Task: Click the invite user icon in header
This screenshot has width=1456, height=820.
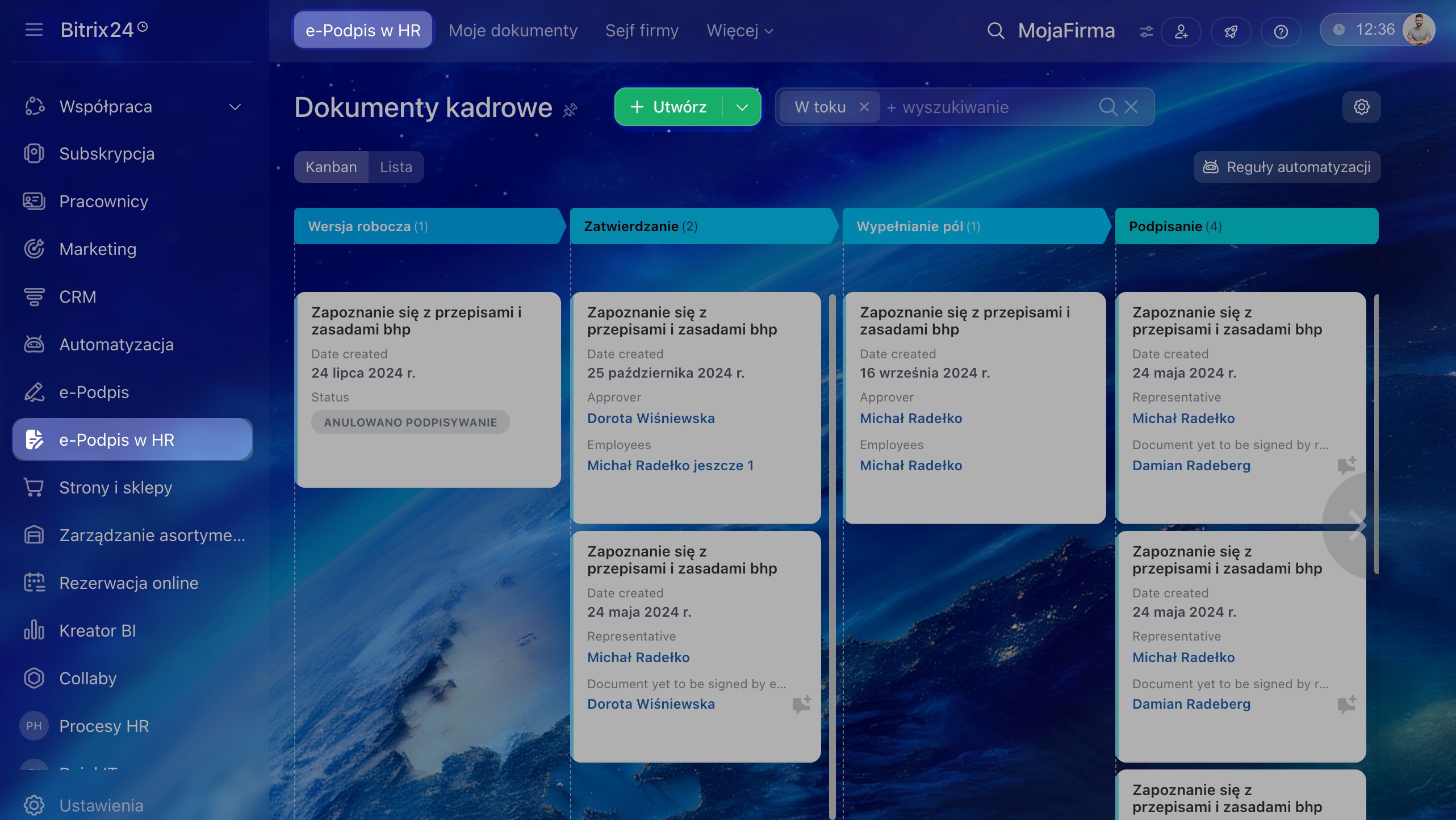Action: [1181, 31]
